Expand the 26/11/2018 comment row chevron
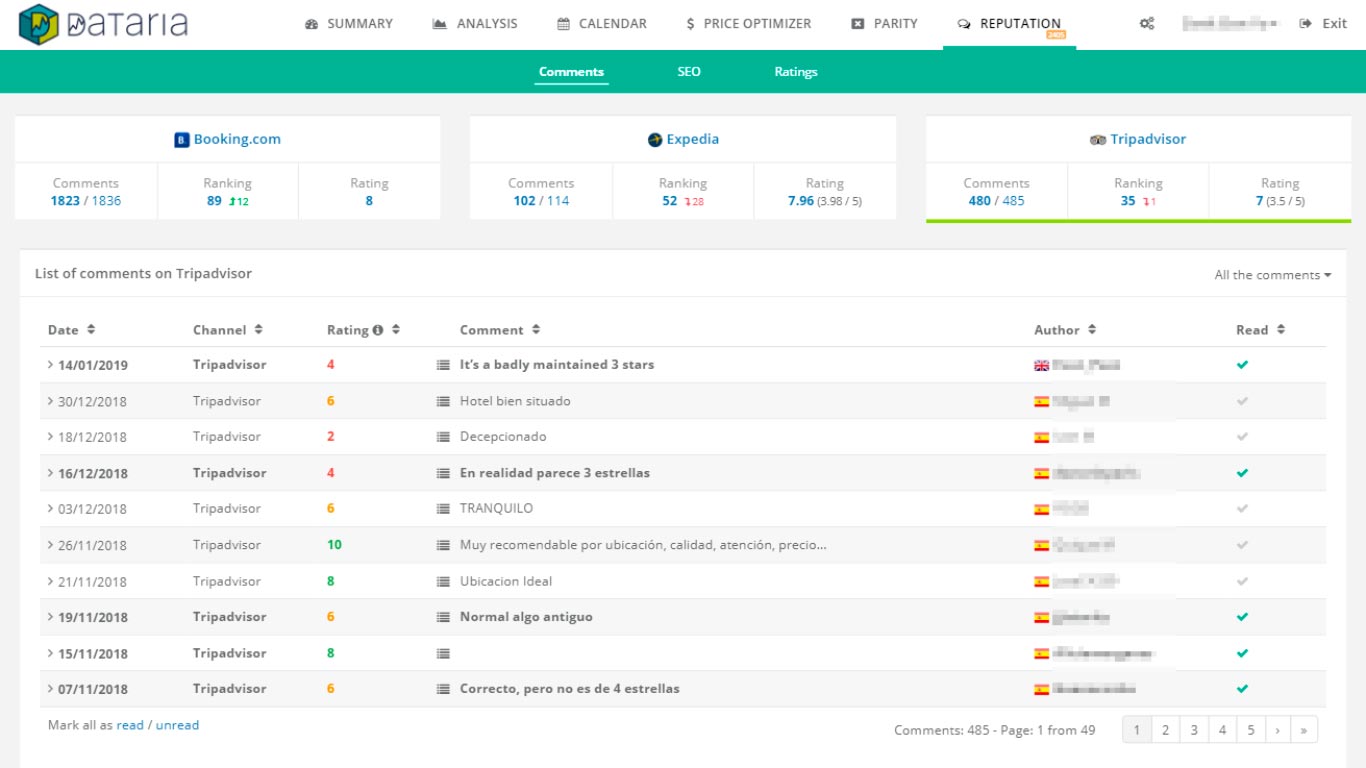The width and height of the screenshot is (1366, 768). click(x=50, y=545)
